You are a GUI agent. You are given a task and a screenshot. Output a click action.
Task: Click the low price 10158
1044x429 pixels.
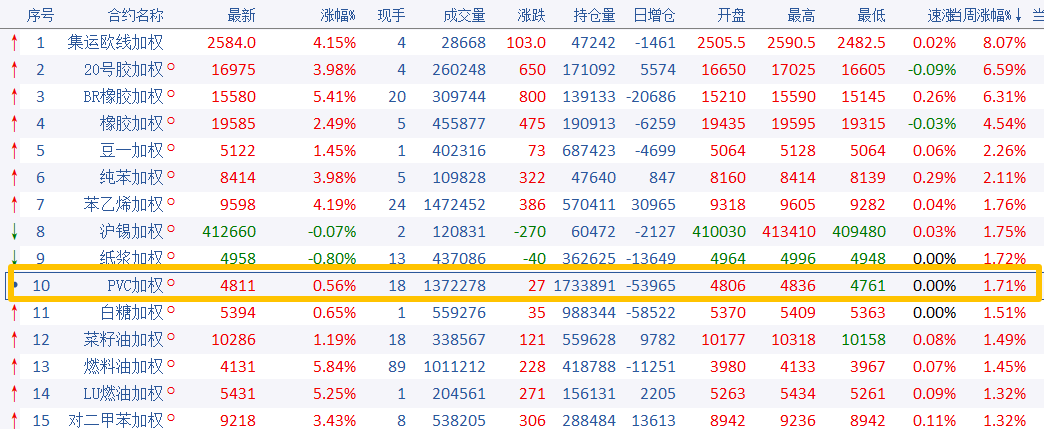coord(864,340)
